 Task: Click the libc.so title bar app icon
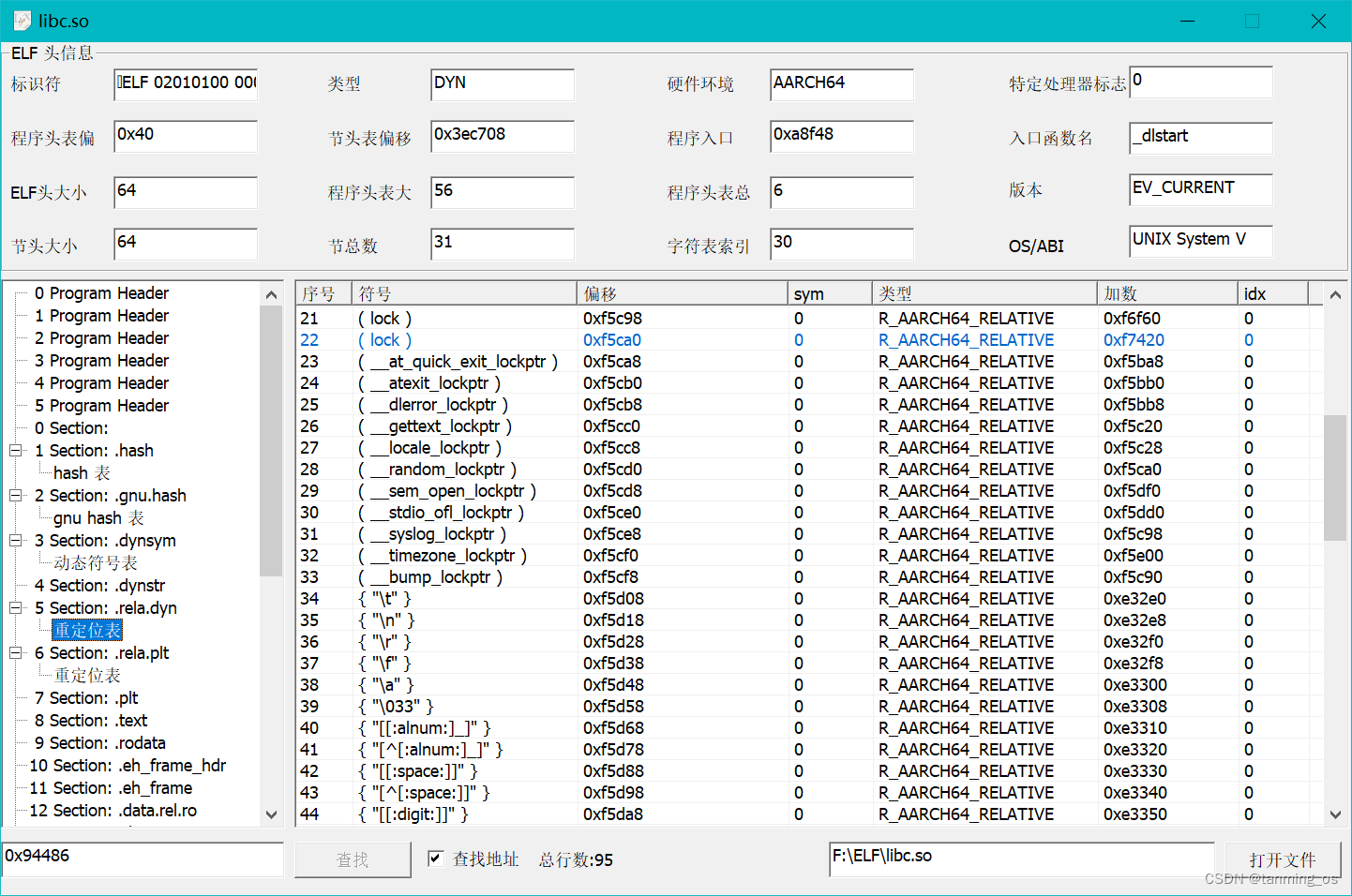click(22, 21)
